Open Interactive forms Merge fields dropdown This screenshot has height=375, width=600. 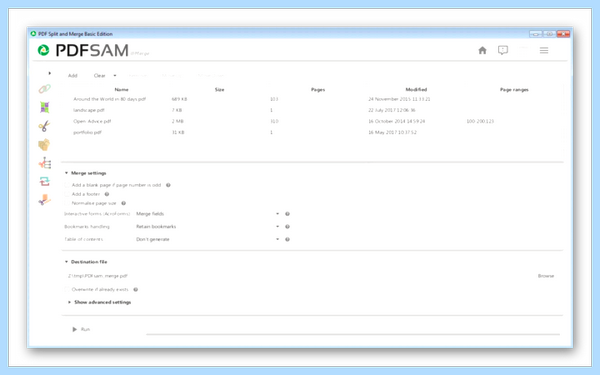(x=207, y=214)
